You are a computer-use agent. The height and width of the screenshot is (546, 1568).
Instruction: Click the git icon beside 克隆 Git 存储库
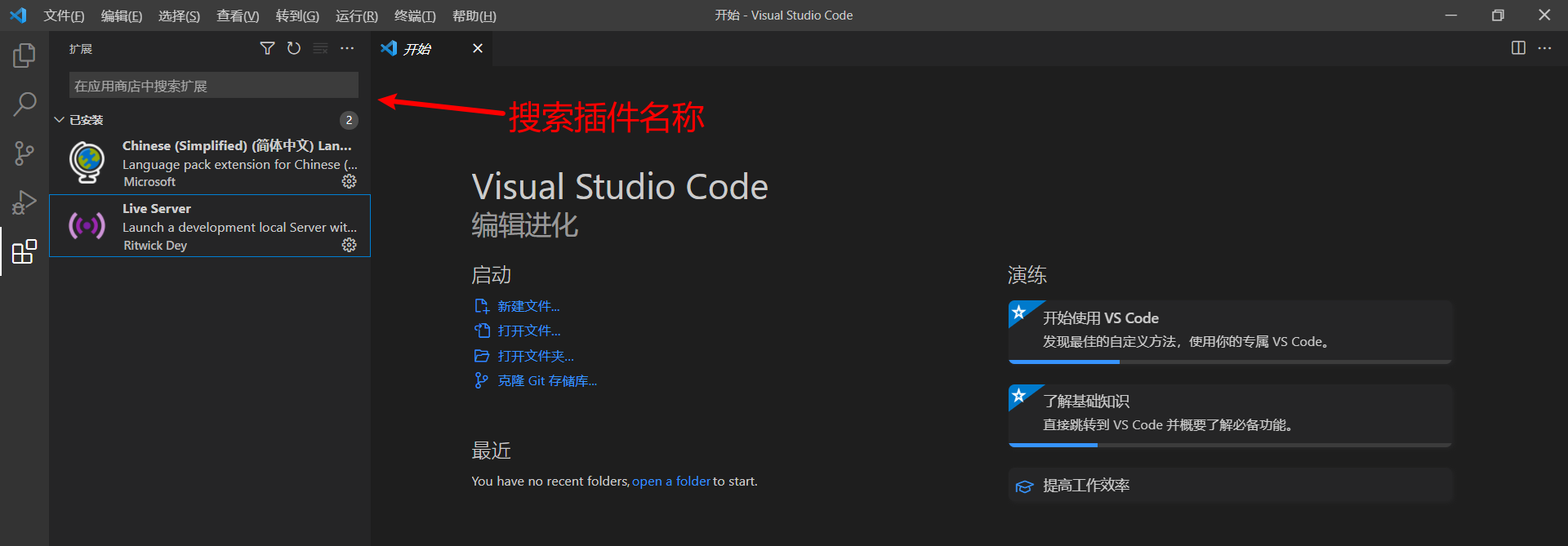click(x=482, y=380)
